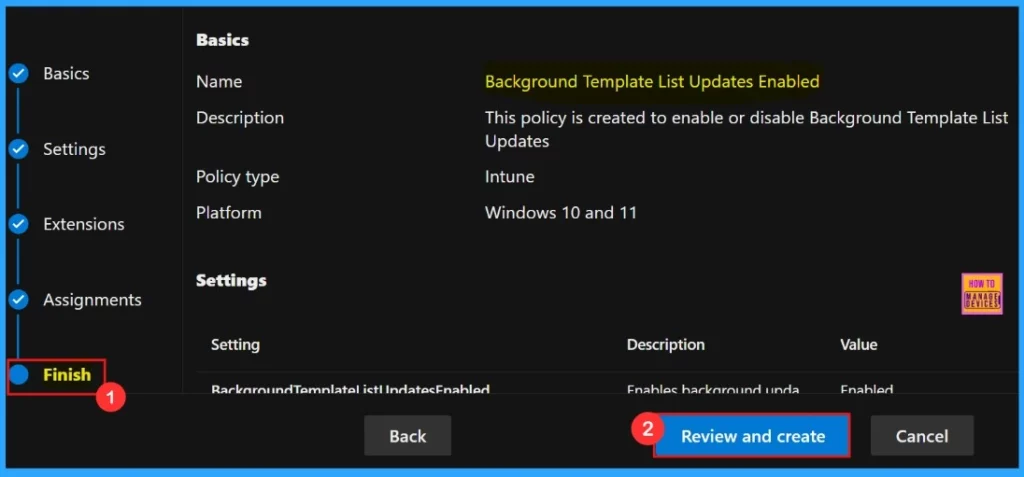Go to the Assignments step
1024x477 pixels.
click(92, 300)
